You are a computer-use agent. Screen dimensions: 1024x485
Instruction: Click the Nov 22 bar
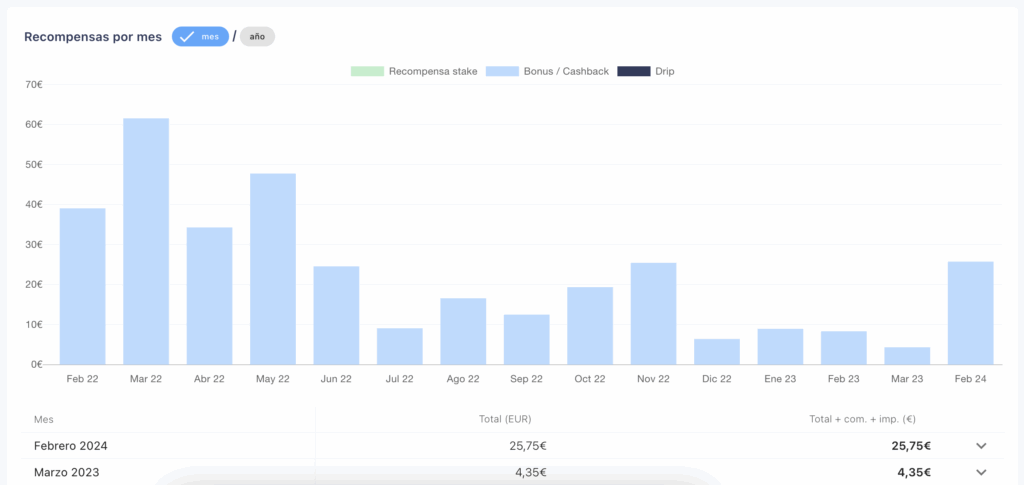653,313
